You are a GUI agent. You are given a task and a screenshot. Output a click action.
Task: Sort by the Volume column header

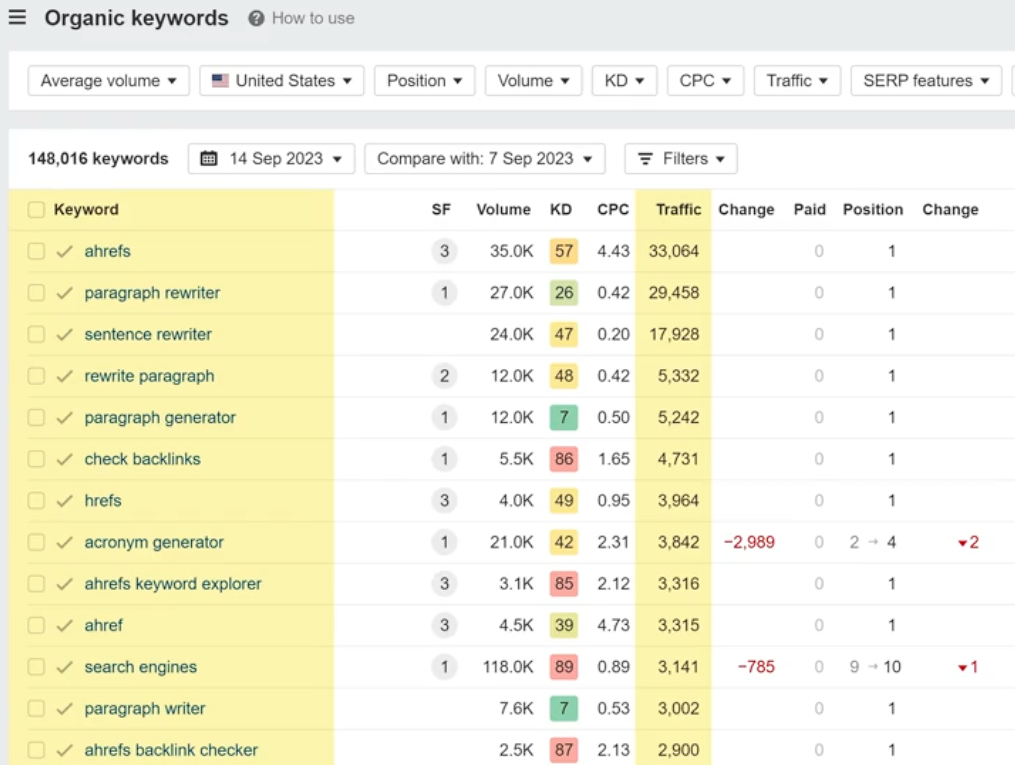504,210
